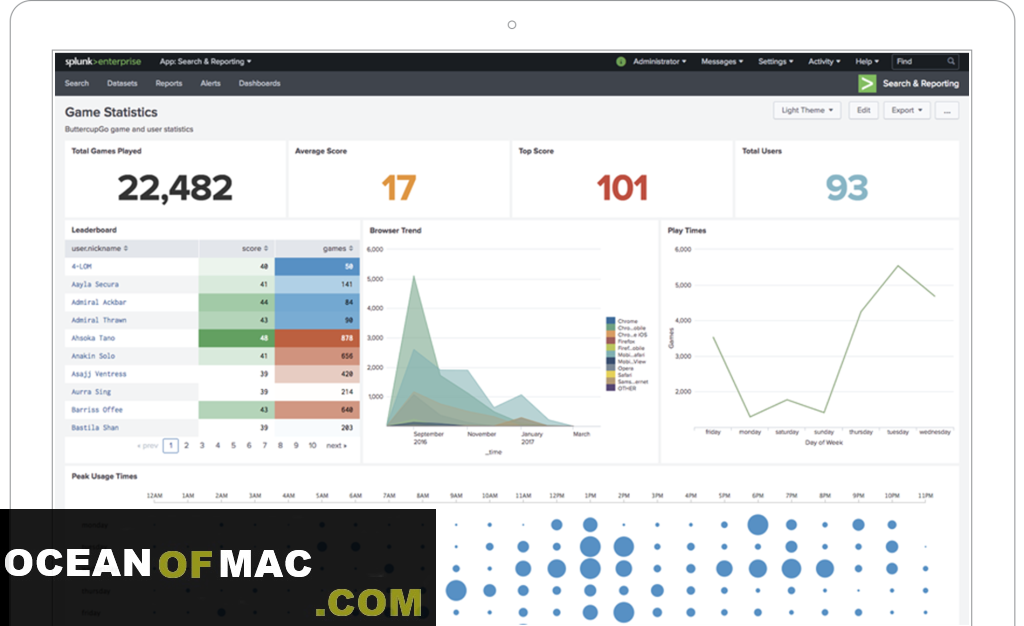Click the next page link in leaderboard
Viewport: 1024px width, 626px height.
(336, 446)
